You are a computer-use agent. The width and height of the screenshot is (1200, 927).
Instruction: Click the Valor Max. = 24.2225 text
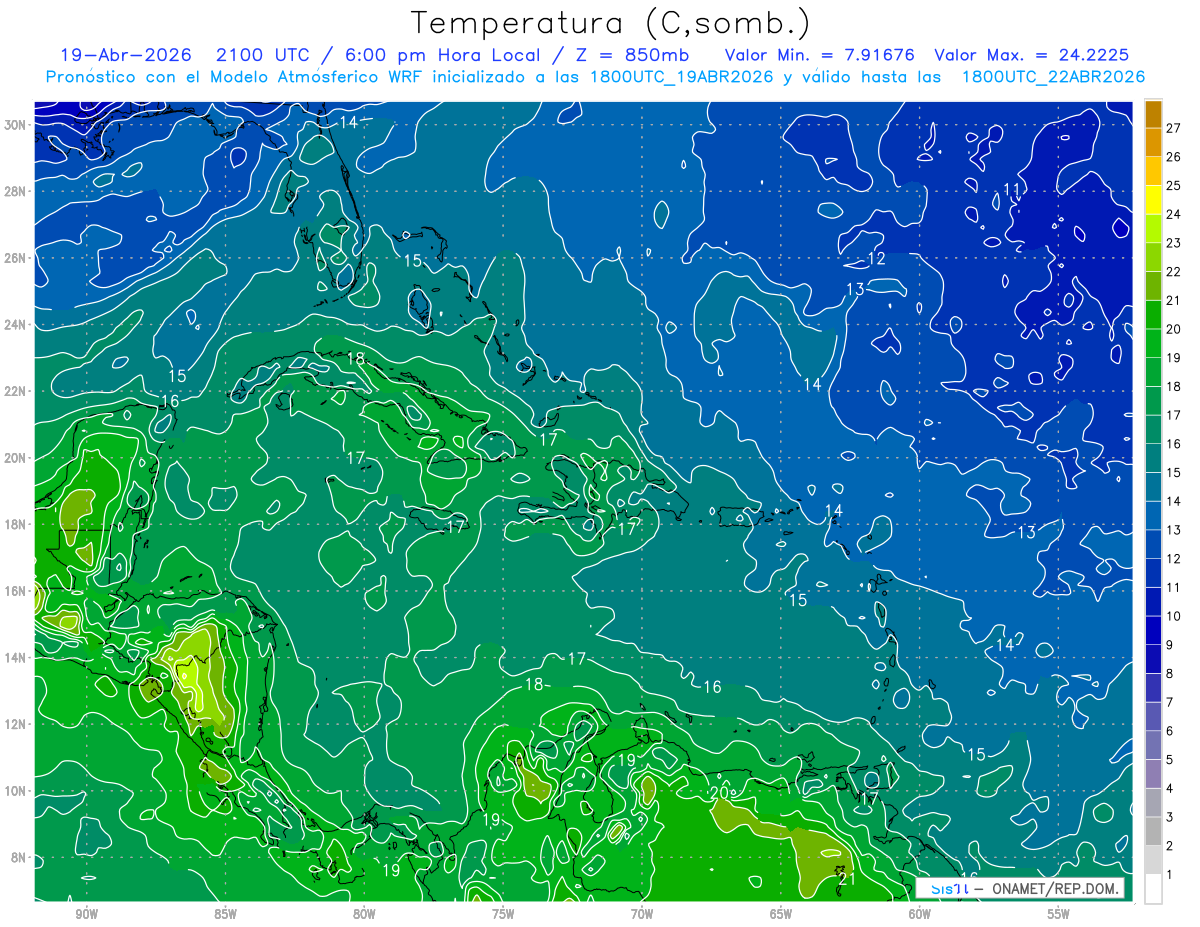click(1031, 55)
